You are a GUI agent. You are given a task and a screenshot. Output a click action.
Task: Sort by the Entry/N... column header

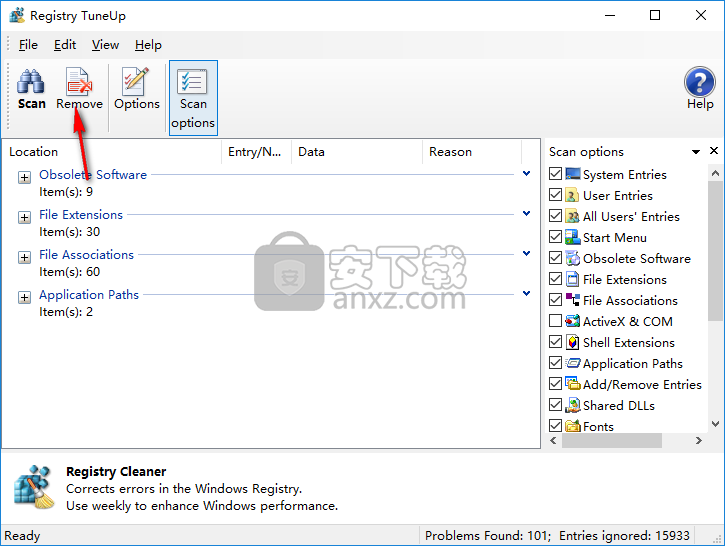click(257, 152)
